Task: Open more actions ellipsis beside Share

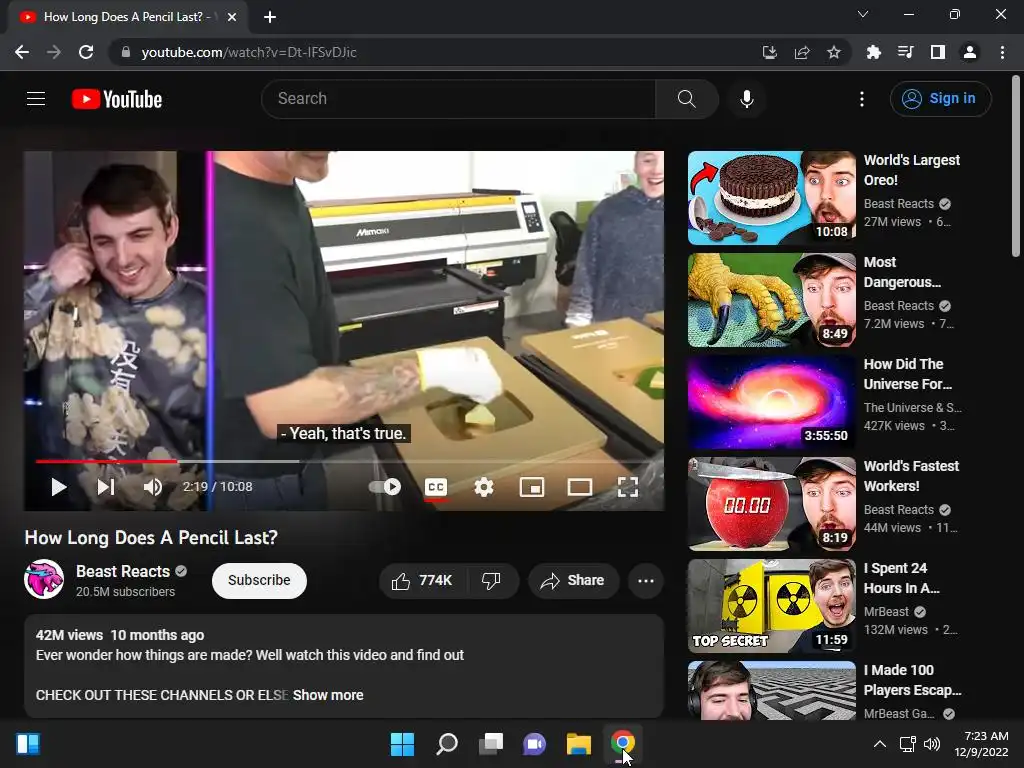Action: tap(646, 581)
